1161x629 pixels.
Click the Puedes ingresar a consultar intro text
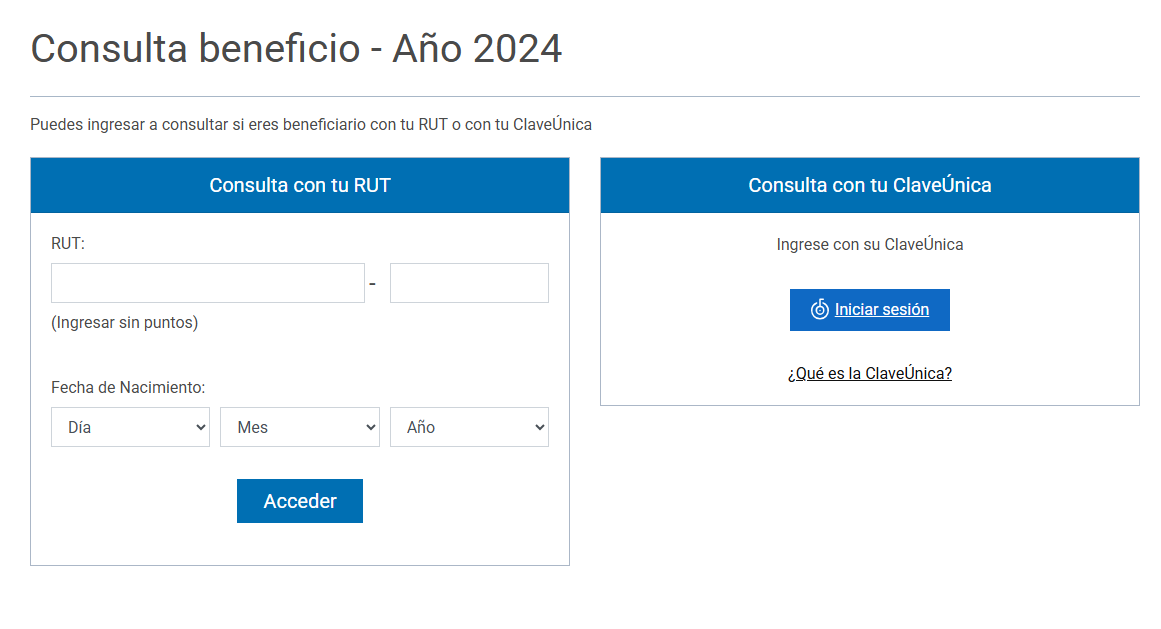(311, 125)
